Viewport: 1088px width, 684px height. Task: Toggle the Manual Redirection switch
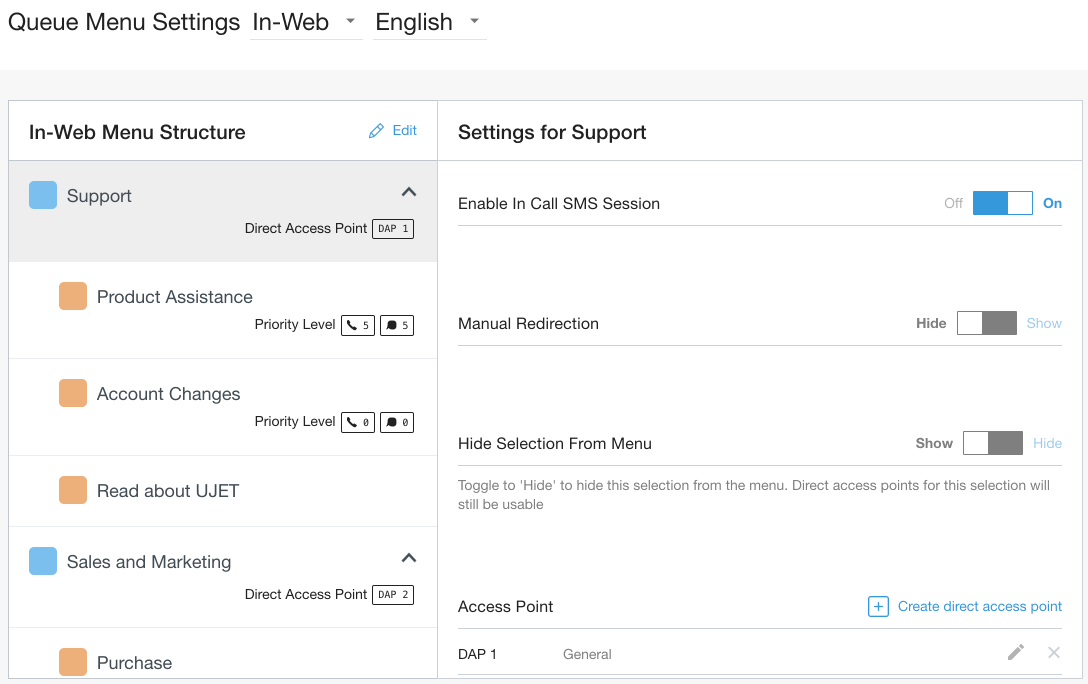click(986, 323)
